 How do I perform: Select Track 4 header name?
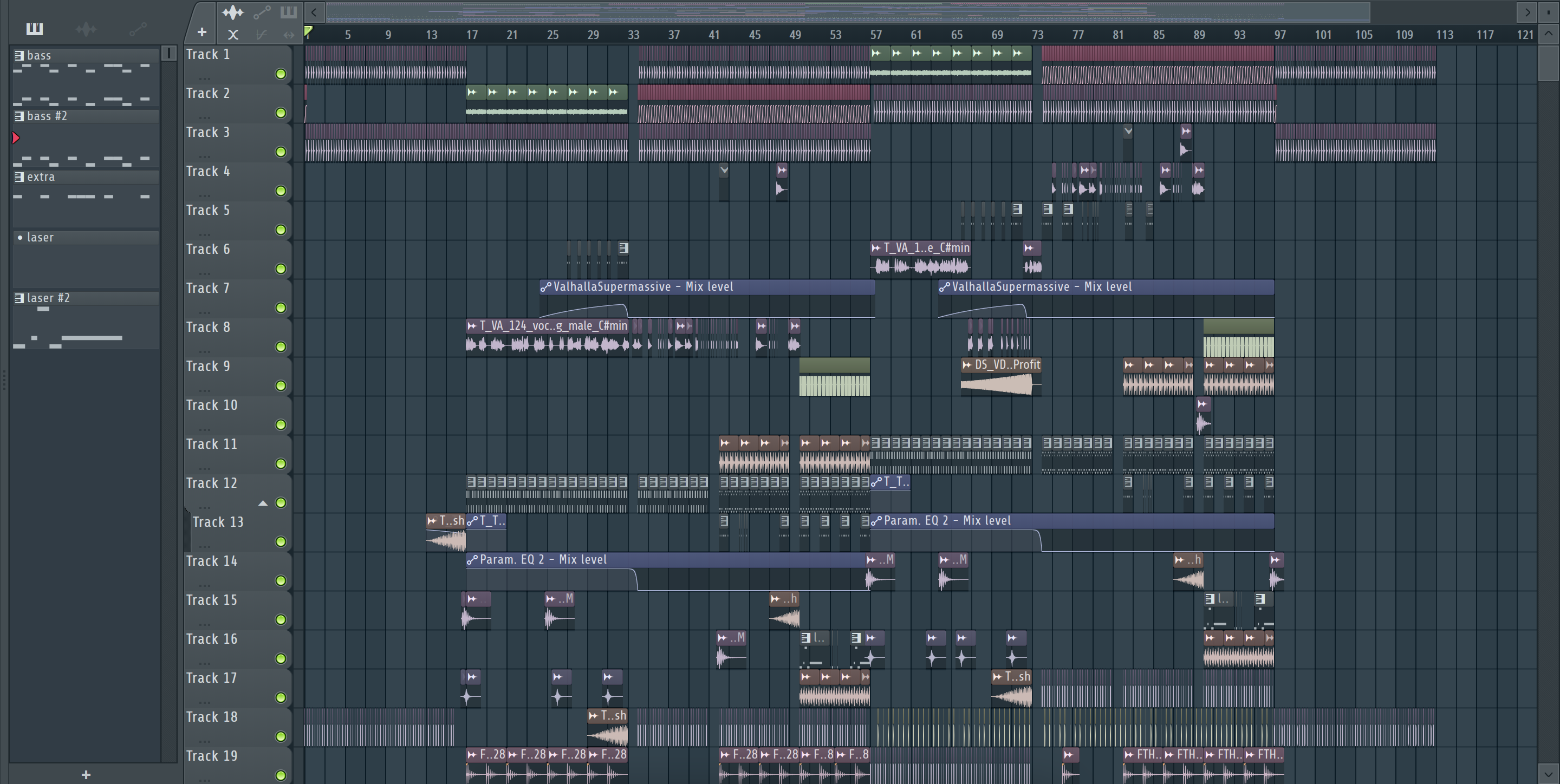point(207,171)
